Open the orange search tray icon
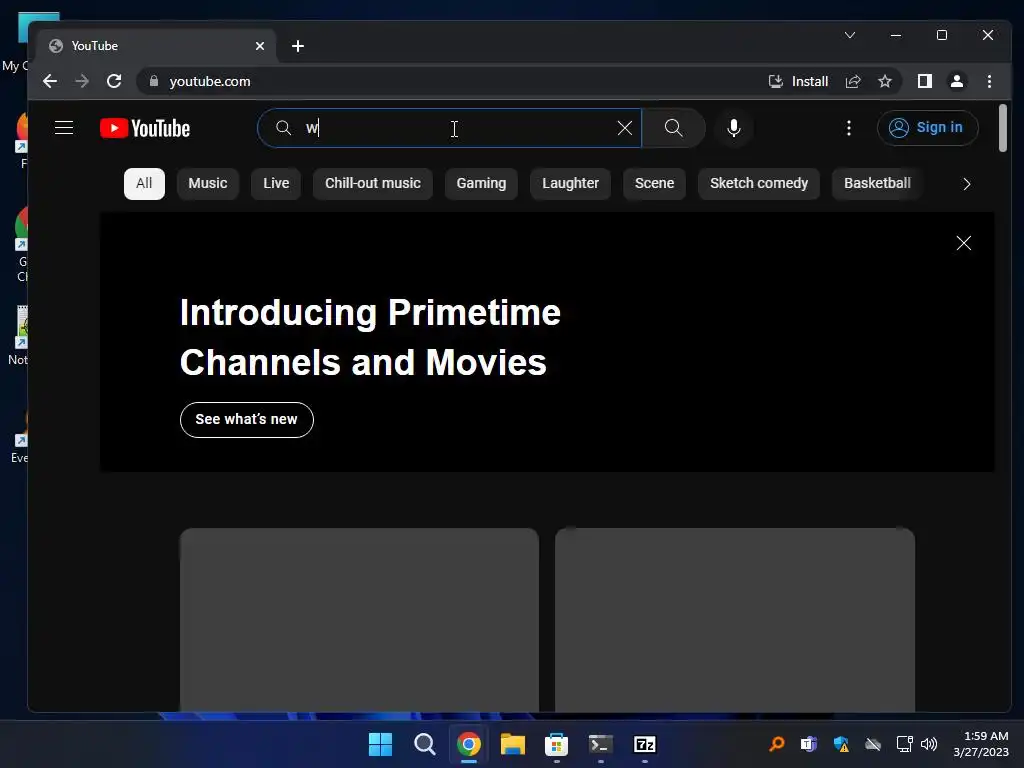The height and width of the screenshot is (768, 1024). [x=777, y=744]
